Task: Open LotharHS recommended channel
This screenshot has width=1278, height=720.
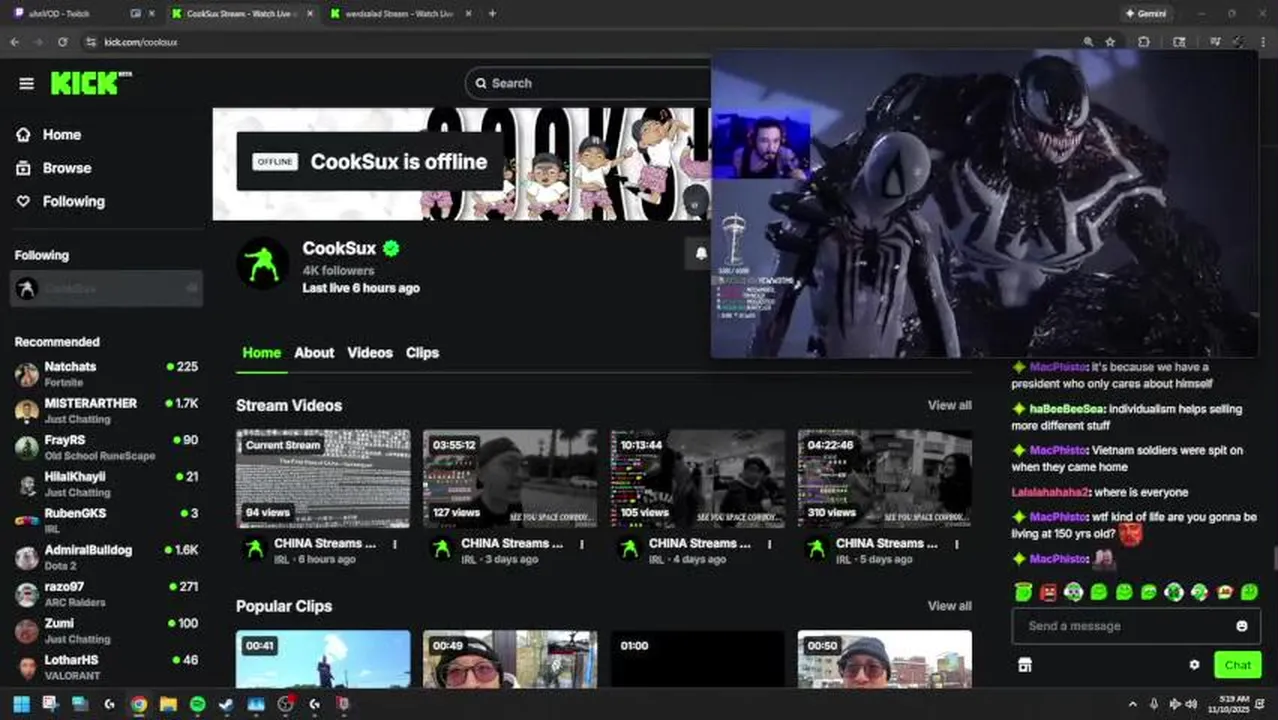Action: click(107, 667)
